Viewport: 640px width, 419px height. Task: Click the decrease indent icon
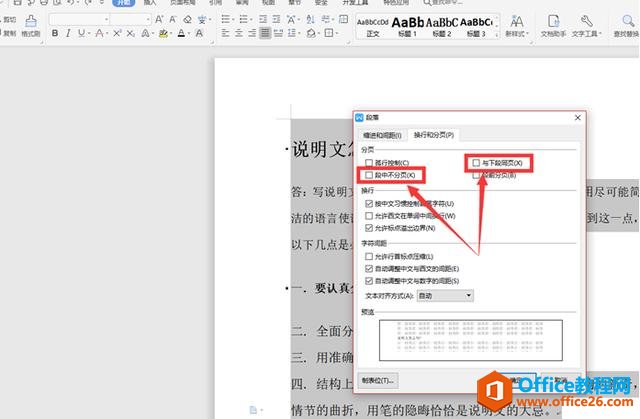pos(263,19)
